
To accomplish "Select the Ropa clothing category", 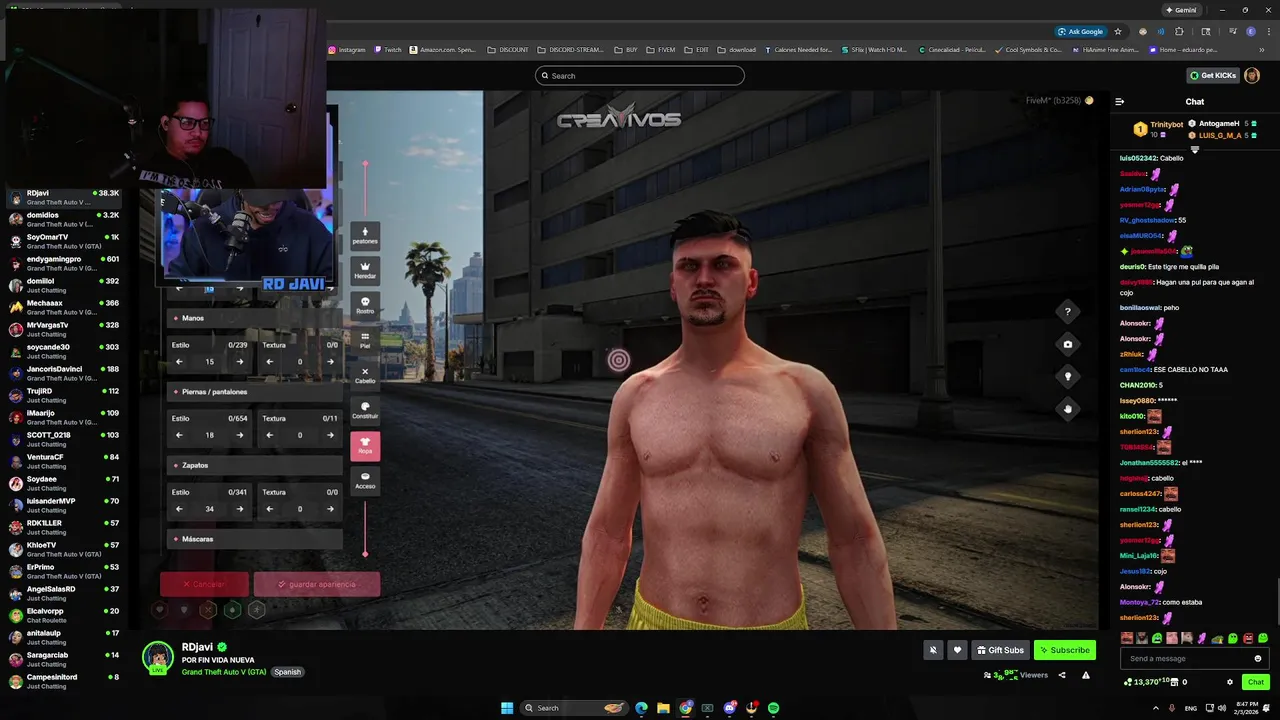I will click(365, 446).
